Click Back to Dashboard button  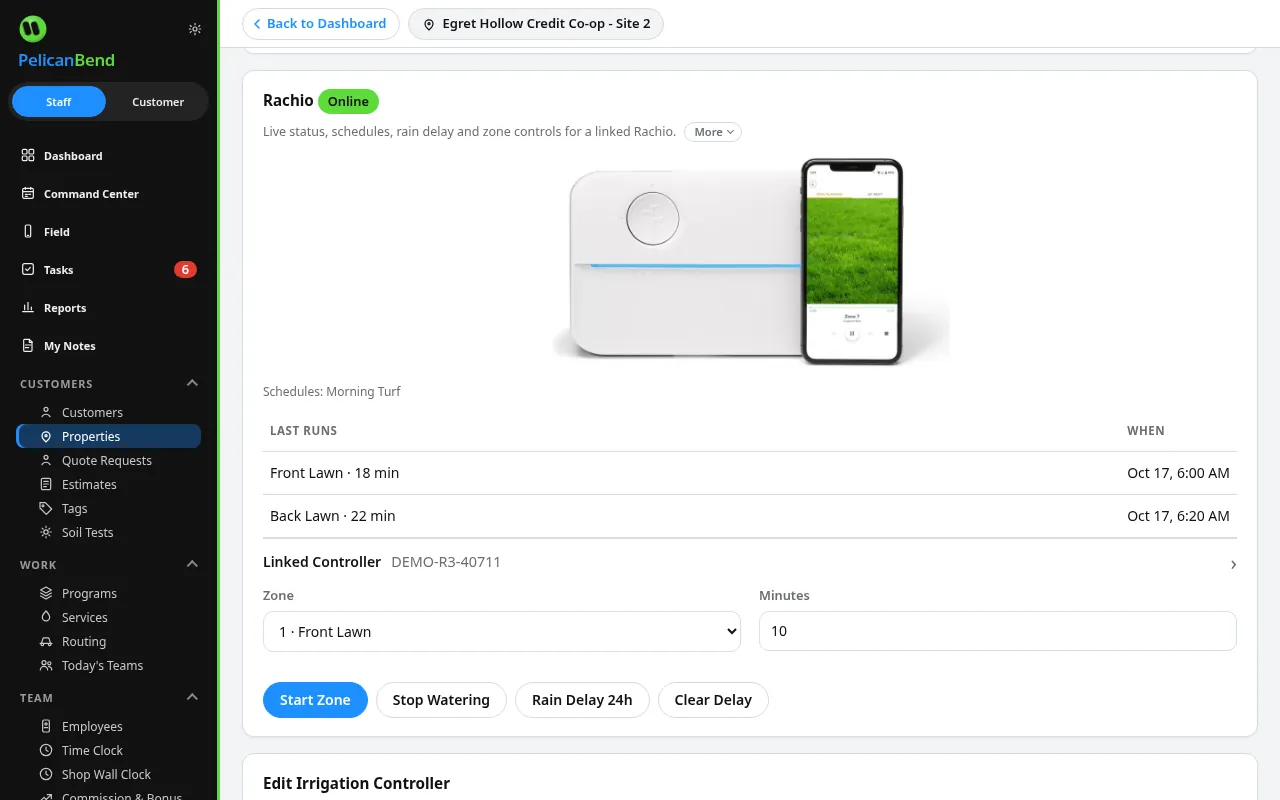320,24
